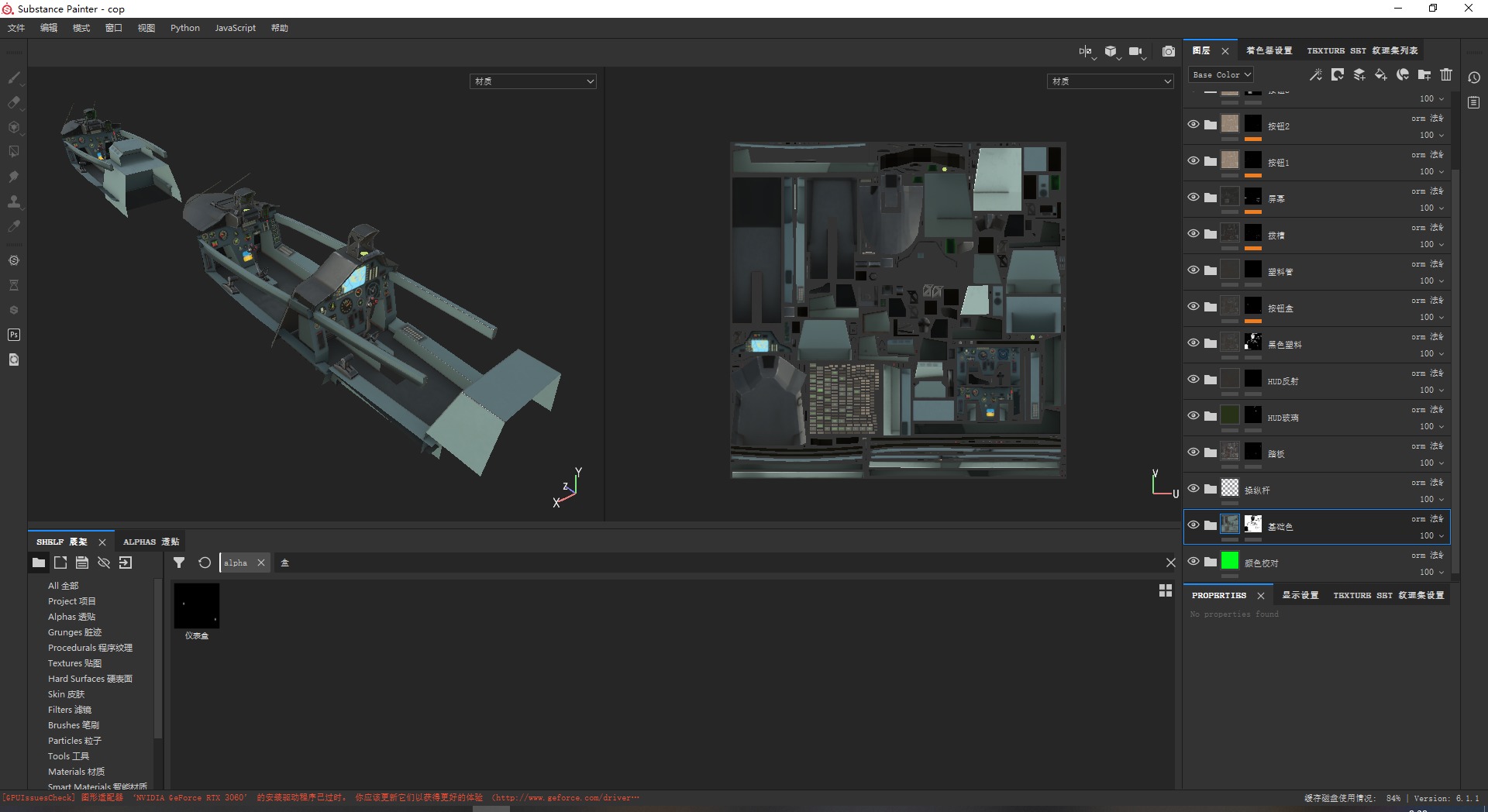This screenshot has height=812, width=1488.
Task: Select the Clone stamp tool
Action: point(14,201)
